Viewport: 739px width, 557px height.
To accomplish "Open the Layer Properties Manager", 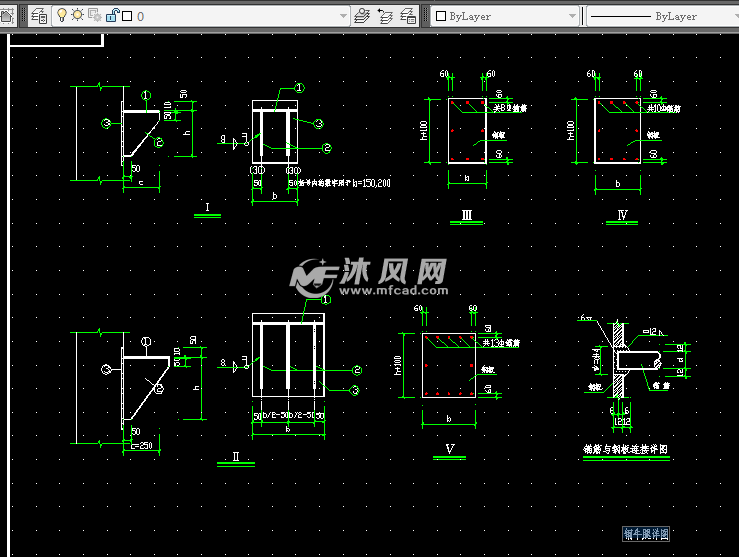I will coord(39,16).
